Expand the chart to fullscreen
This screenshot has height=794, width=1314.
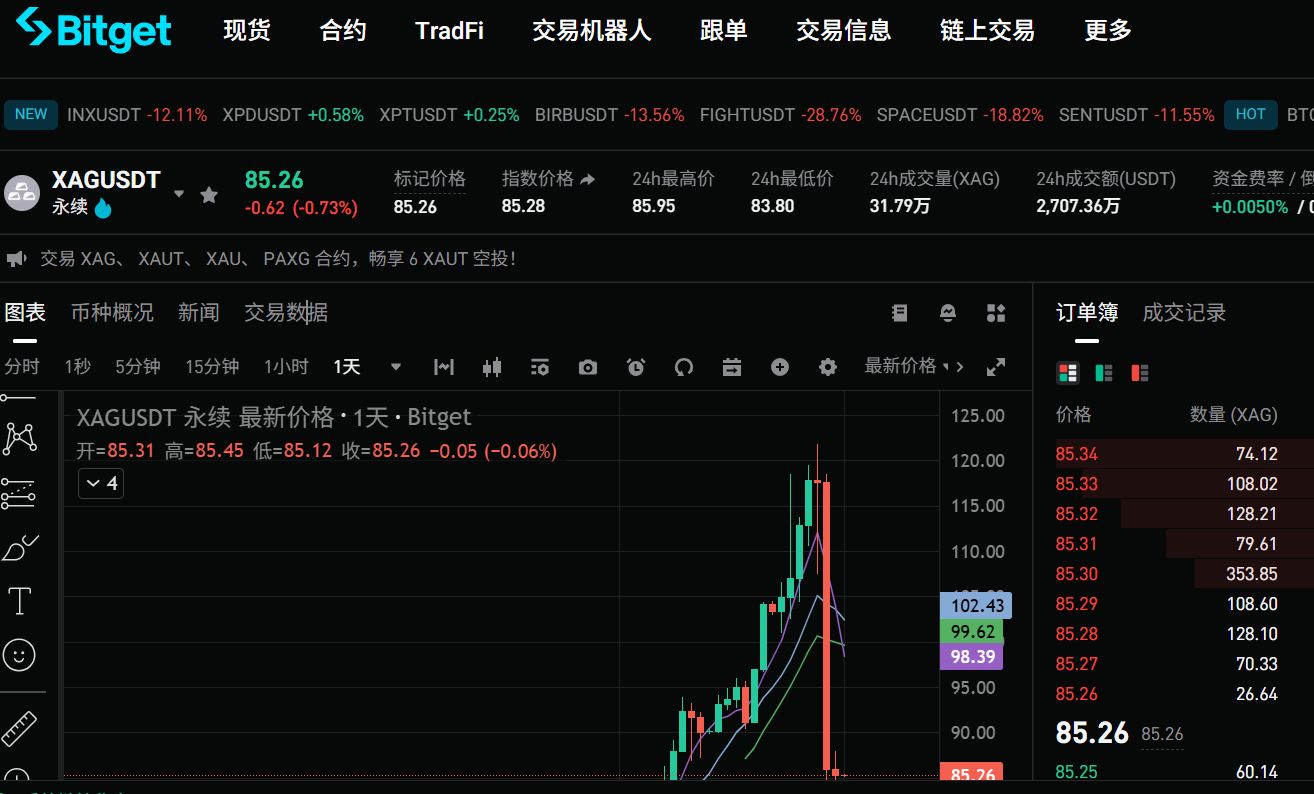point(996,367)
